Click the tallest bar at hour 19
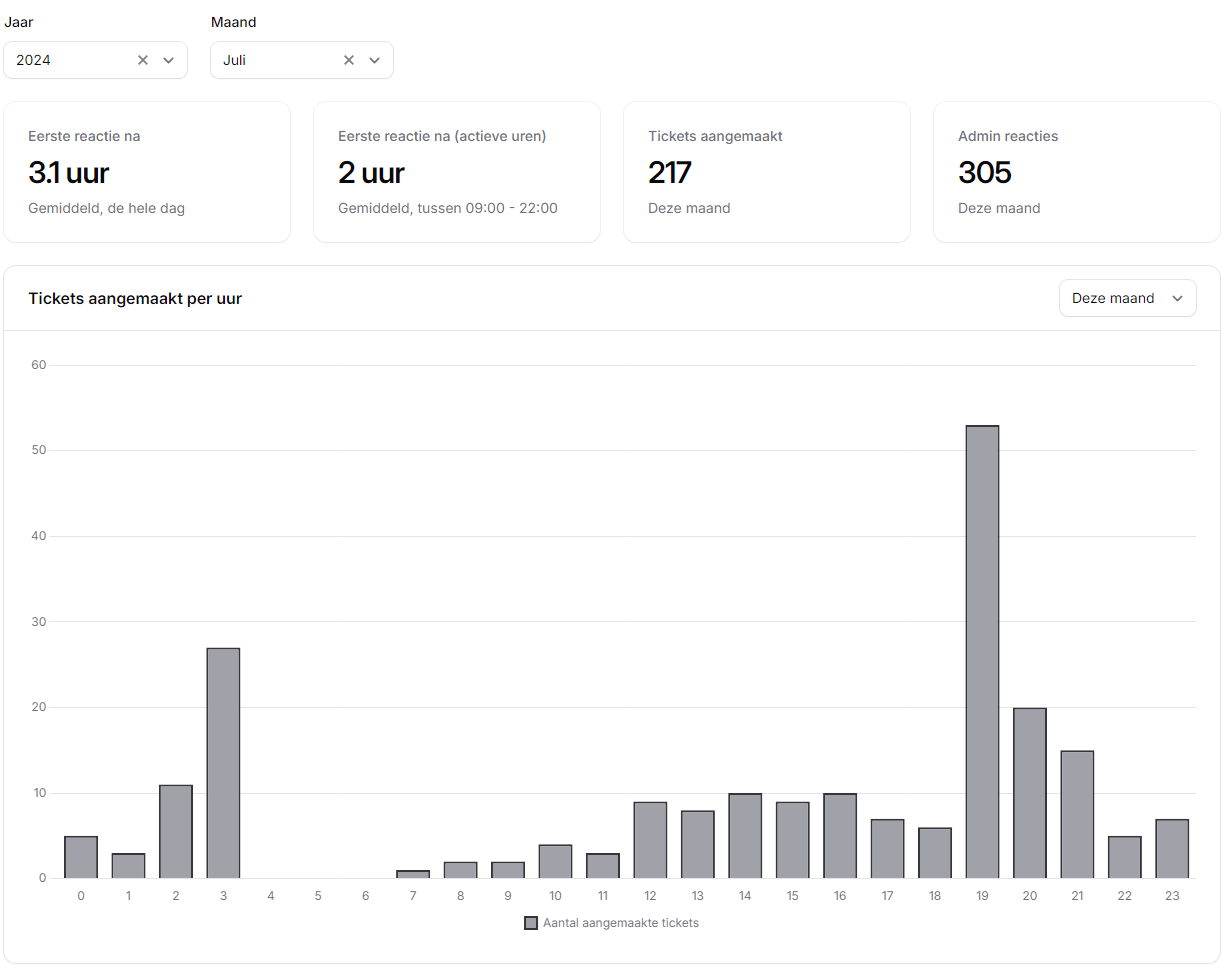The width and height of the screenshot is (1228, 979). [982, 652]
